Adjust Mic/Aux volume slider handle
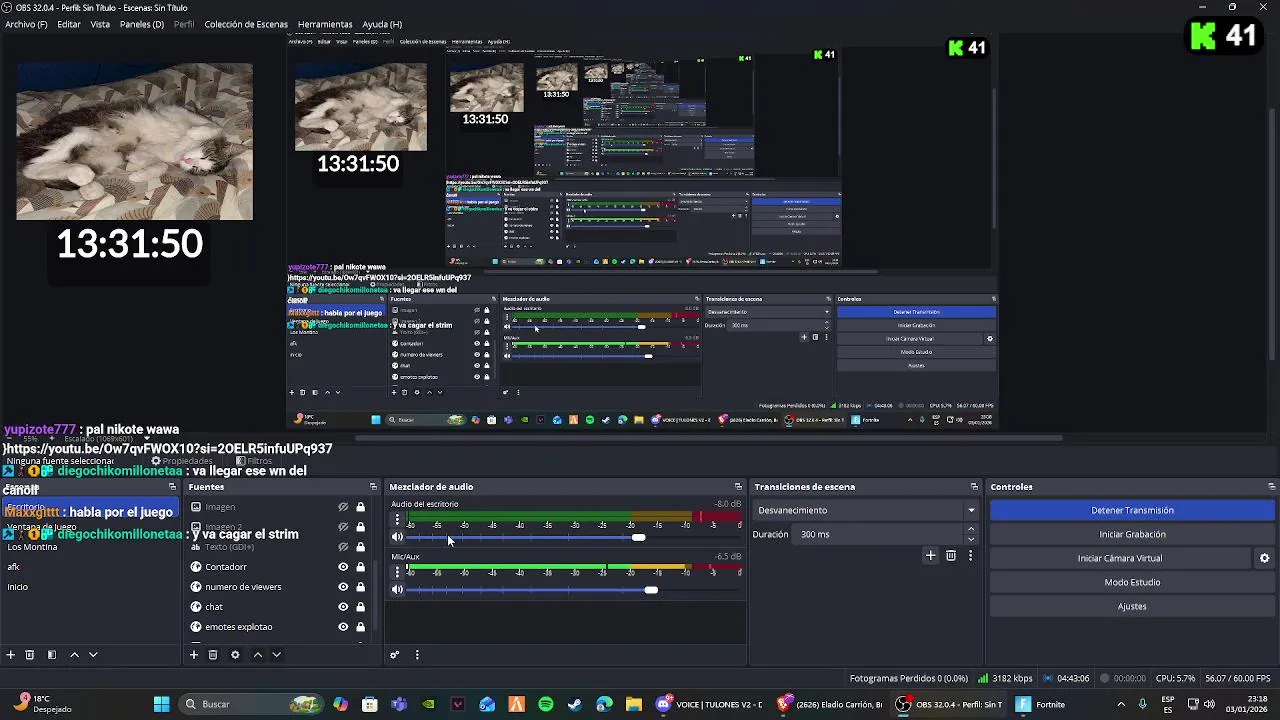The image size is (1280, 720). pos(651,590)
